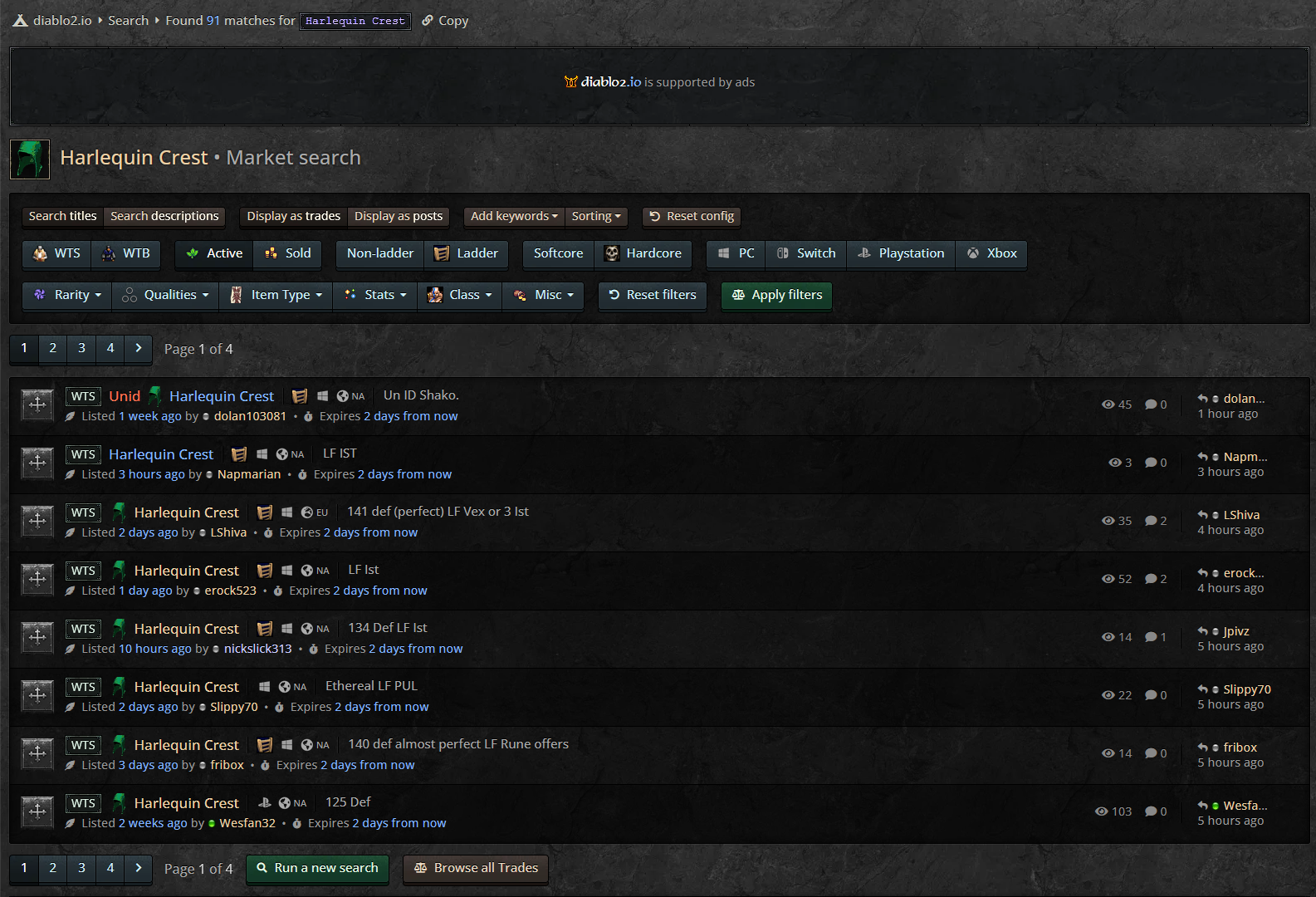
Task: Click the Copy link icon in breadcrumb
Action: (428, 21)
